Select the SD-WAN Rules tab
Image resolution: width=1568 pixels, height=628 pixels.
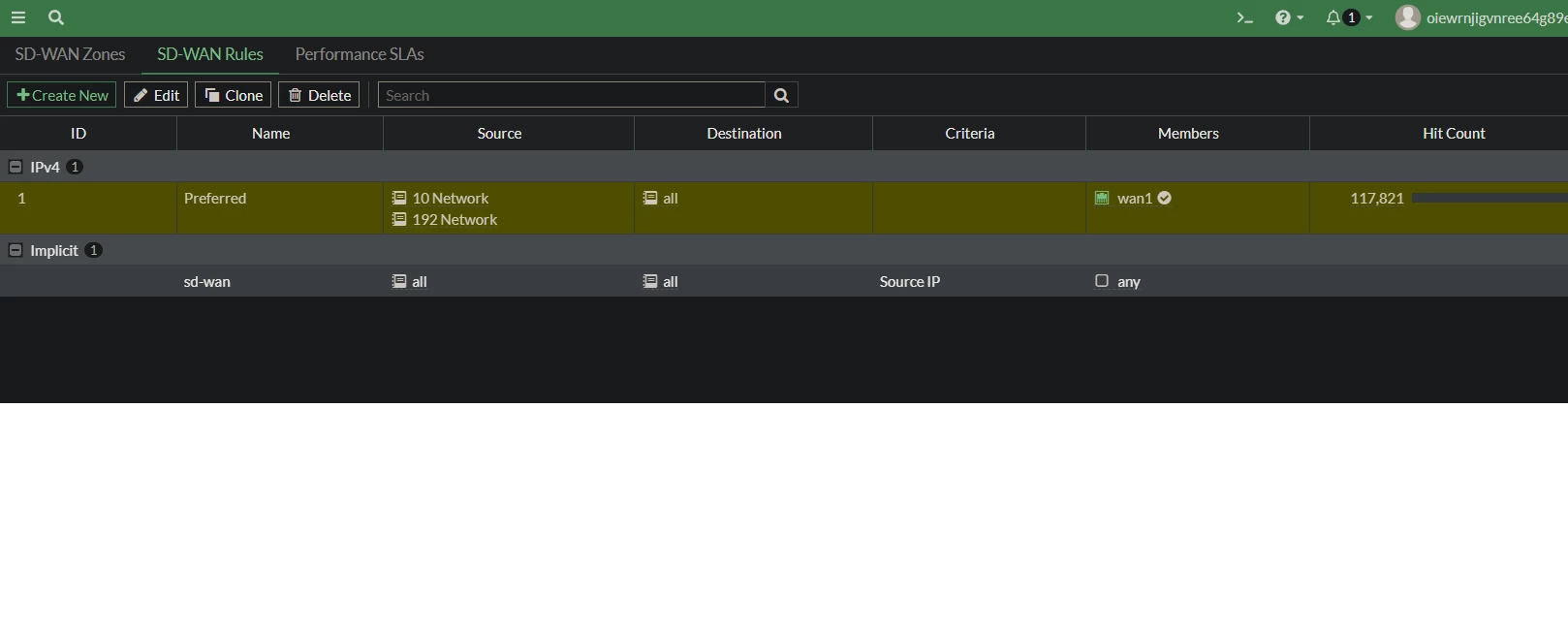click(210, 54)
